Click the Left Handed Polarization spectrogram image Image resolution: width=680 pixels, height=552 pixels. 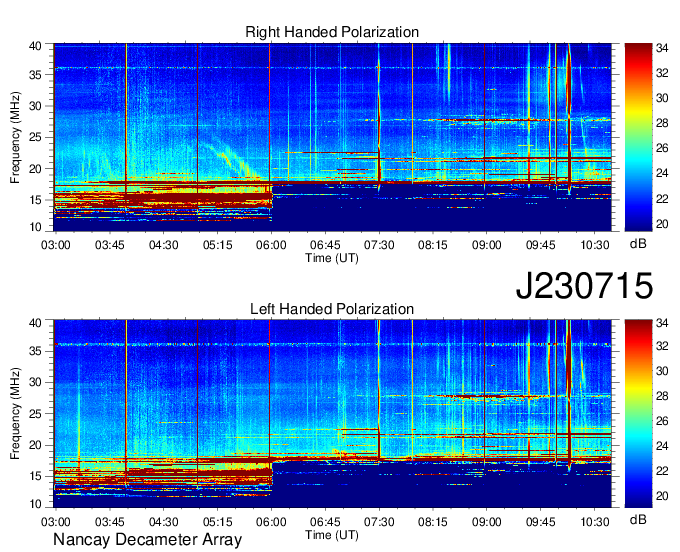pos(332,414)
